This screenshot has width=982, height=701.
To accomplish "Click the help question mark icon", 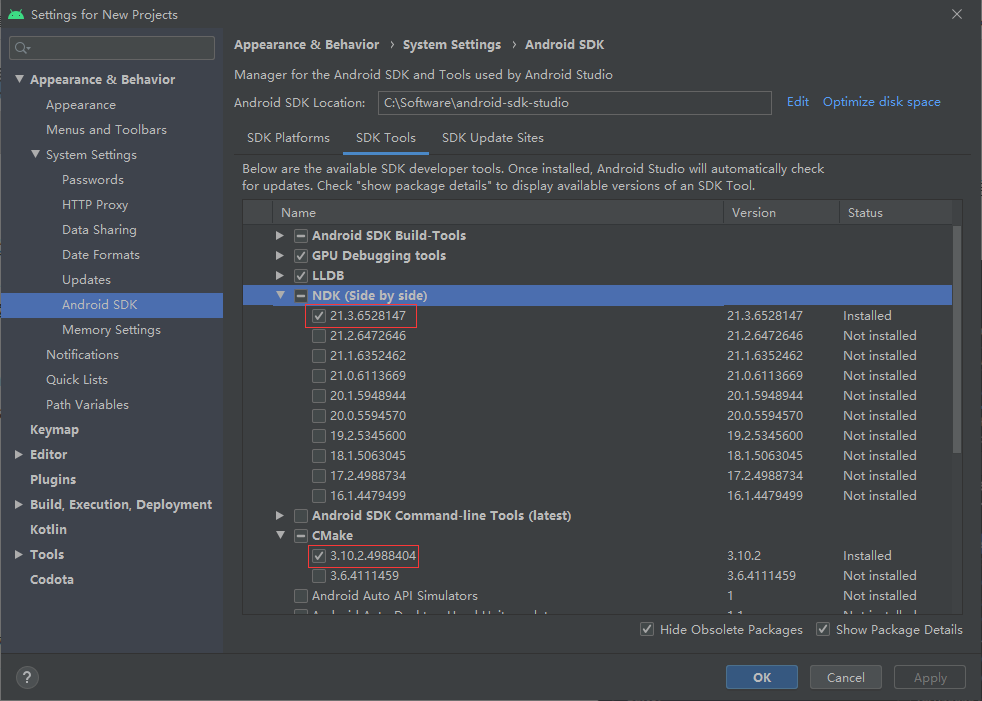I will pyautogui.click(x=26, y=677).
